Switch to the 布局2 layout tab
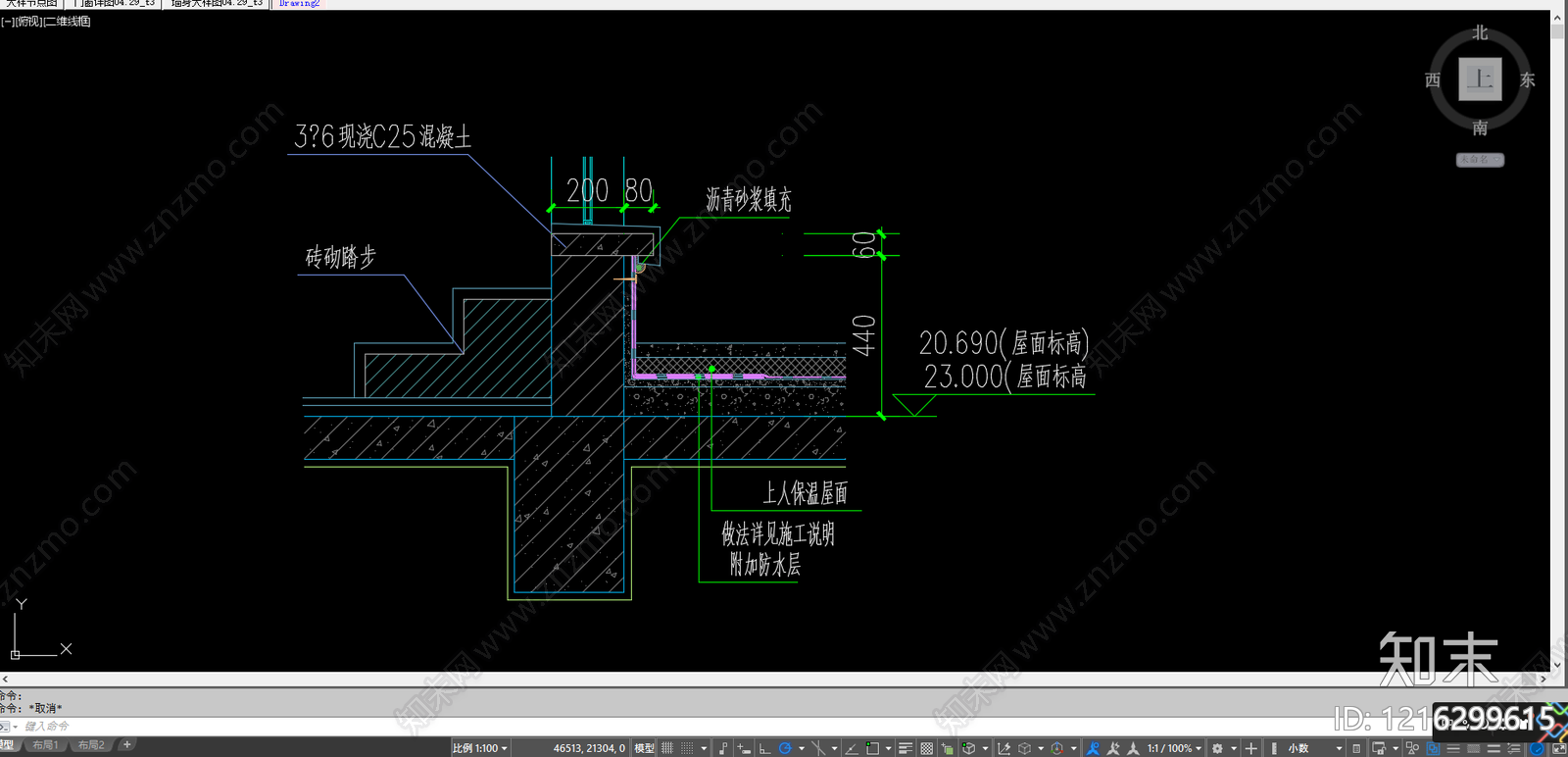 (91, 745)
